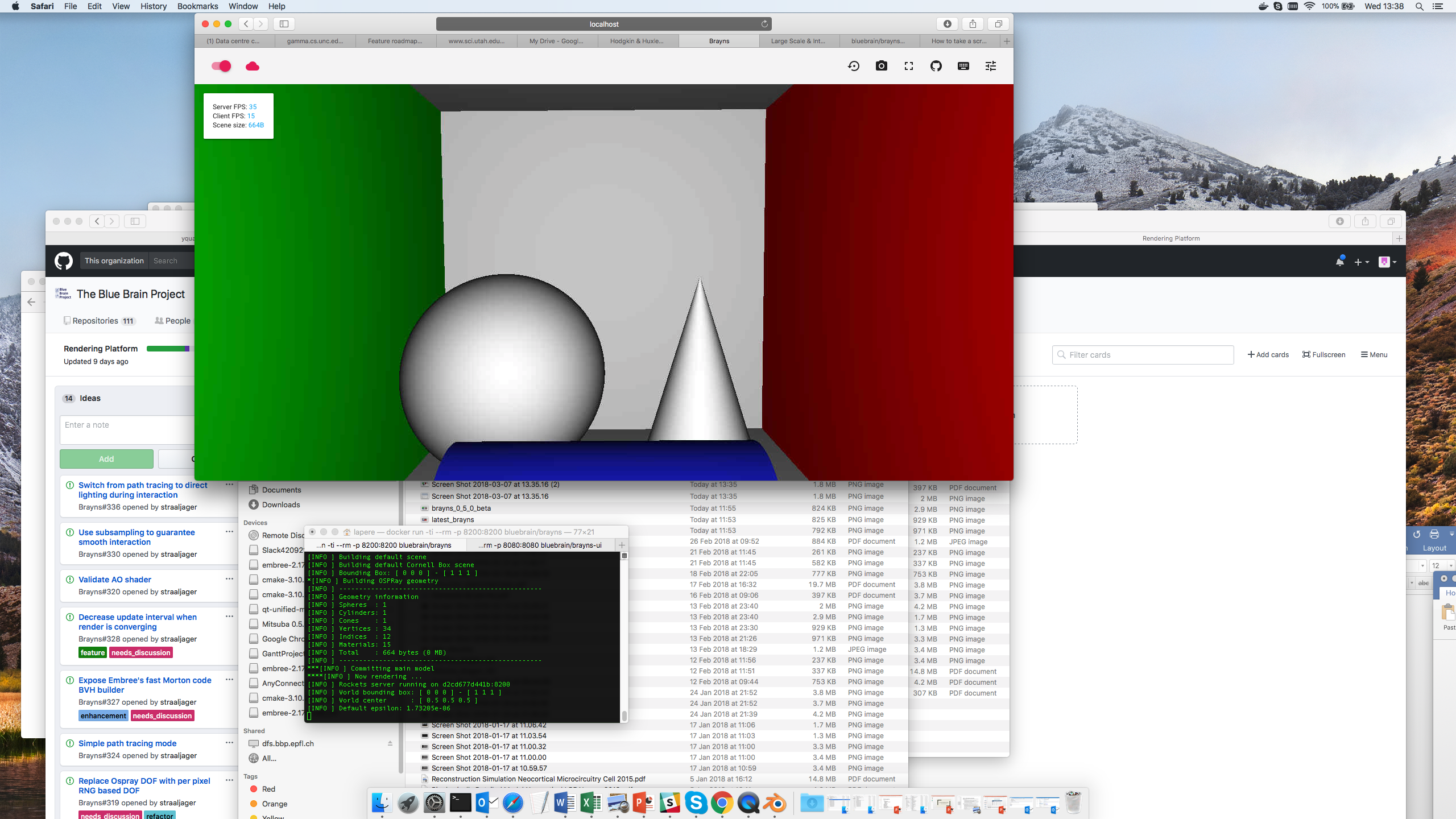
Task: Toggle the sidebar in front Safari window
Action: [x=284, y=24]
